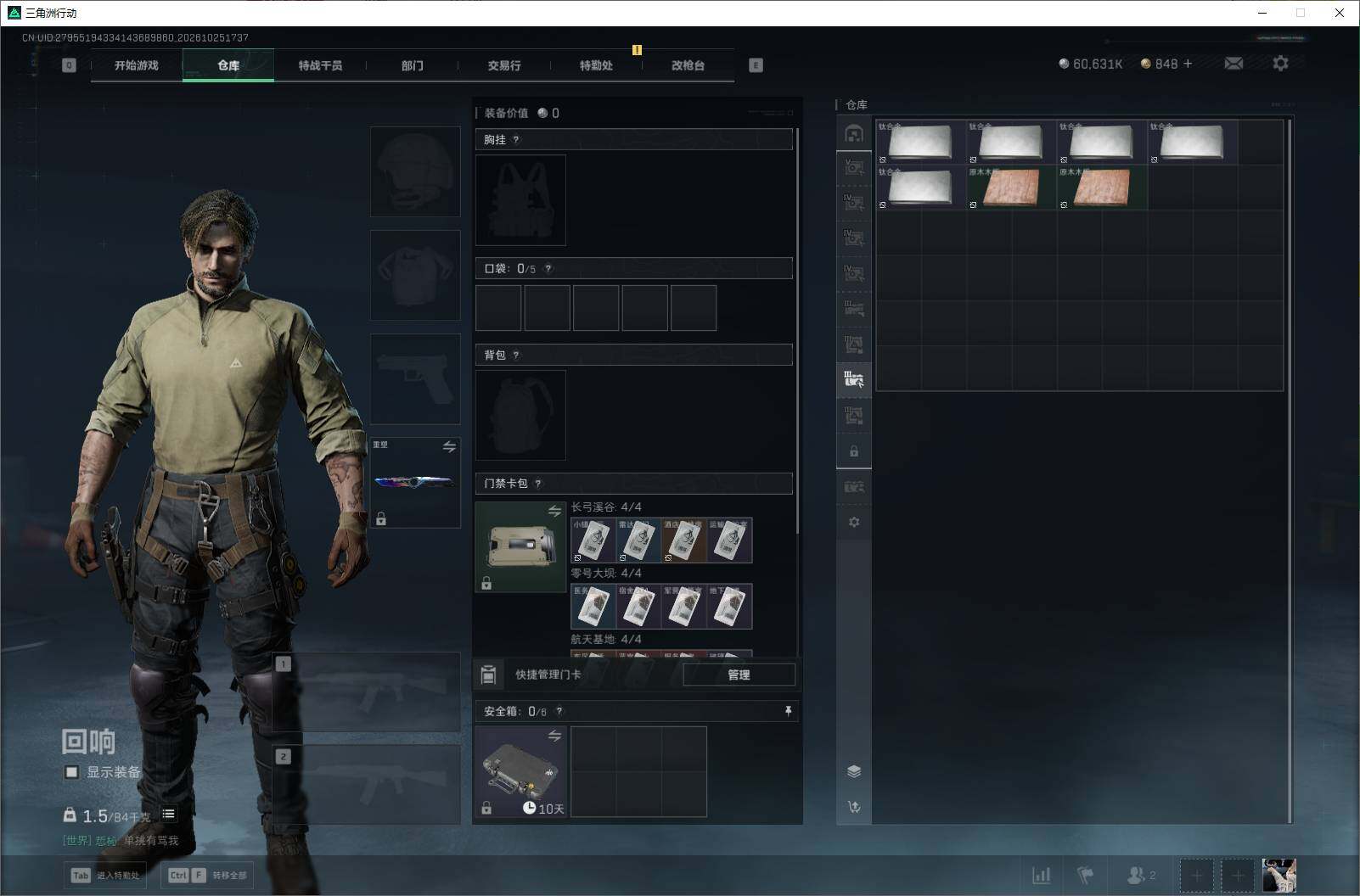Click the 管理 button for access cards

739,675
